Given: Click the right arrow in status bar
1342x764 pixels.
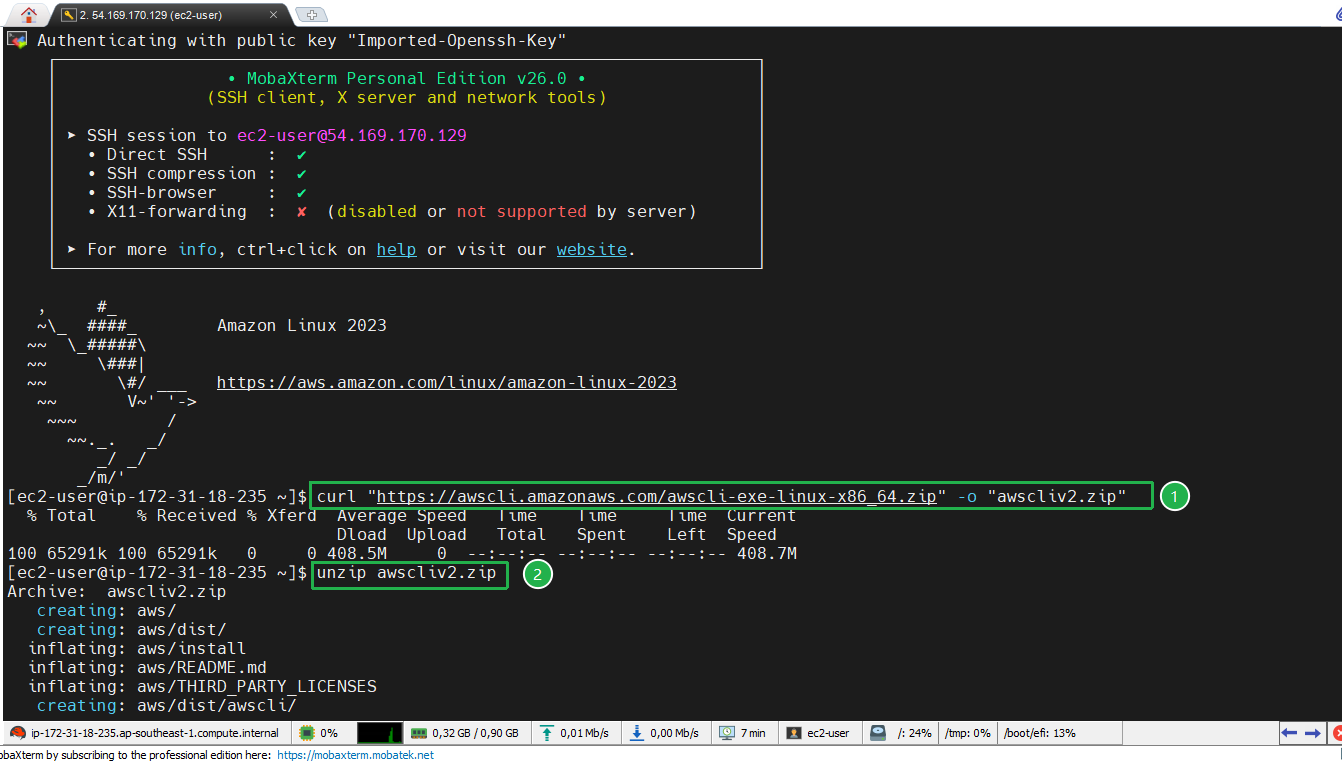Looking at the screenshot, I should click(1313, 733).
